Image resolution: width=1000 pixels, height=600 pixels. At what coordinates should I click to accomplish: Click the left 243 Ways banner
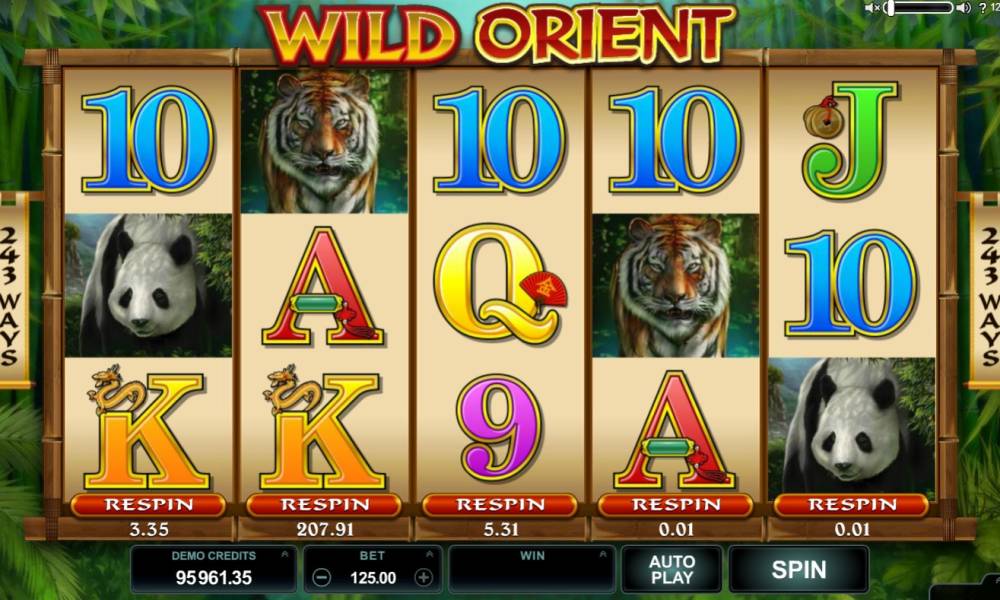[x=13, y=290]
